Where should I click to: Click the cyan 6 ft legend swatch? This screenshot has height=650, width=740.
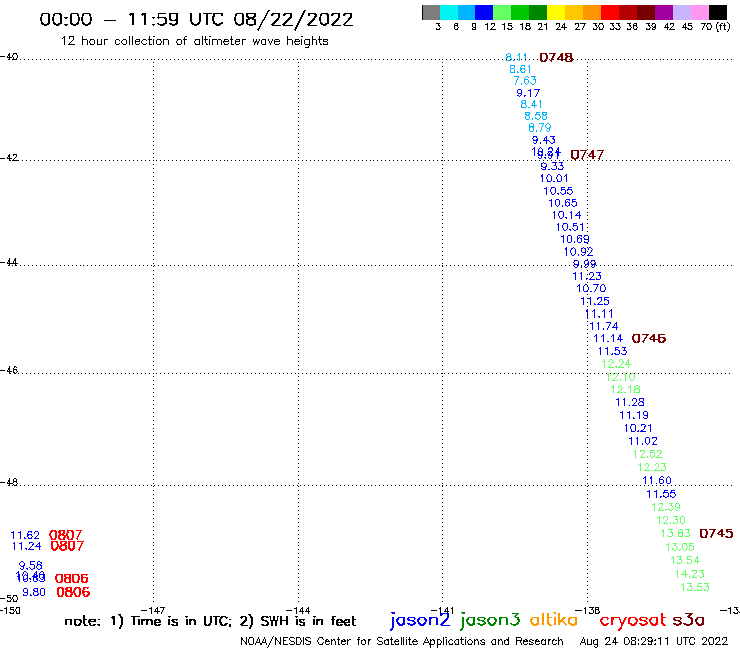pyautogui.click(x=449, y=12)
